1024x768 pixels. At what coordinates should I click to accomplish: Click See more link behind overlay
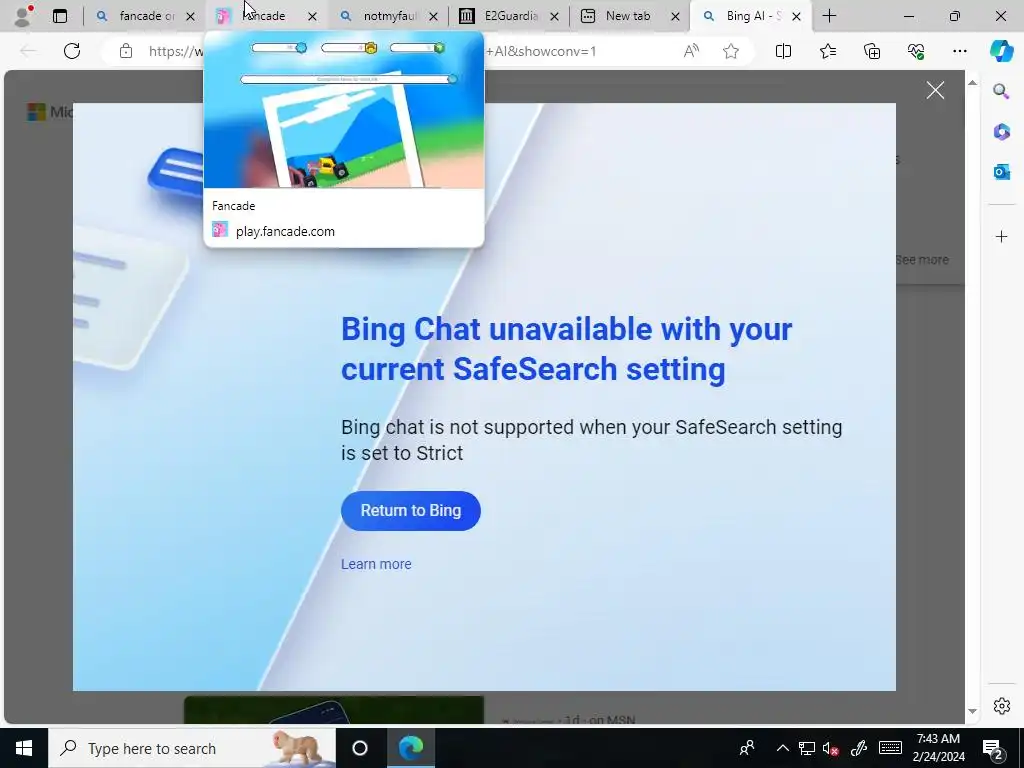[921, 260]
